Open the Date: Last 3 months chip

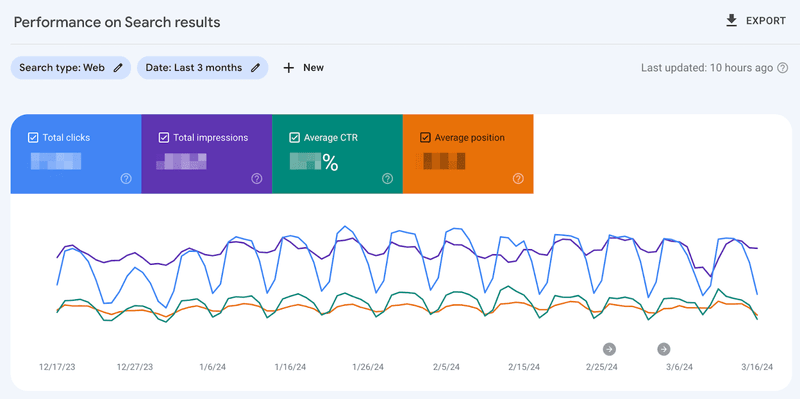pos(203,68)
